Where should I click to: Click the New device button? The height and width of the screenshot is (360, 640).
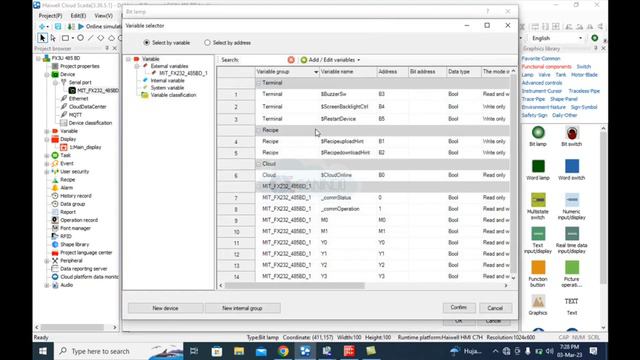coord(165,308)
